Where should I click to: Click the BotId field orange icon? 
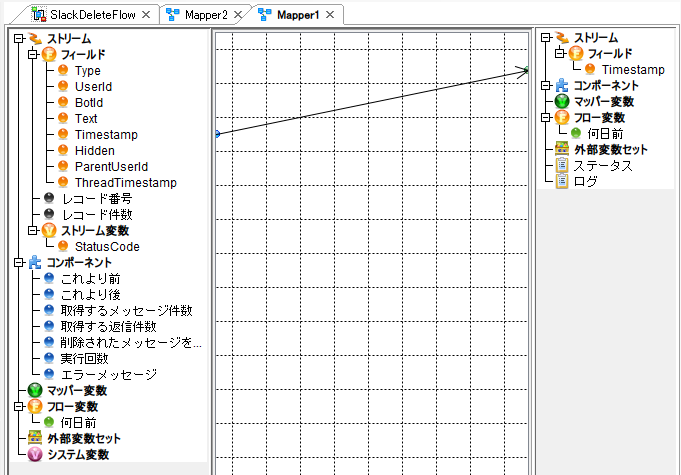[63, 102]
